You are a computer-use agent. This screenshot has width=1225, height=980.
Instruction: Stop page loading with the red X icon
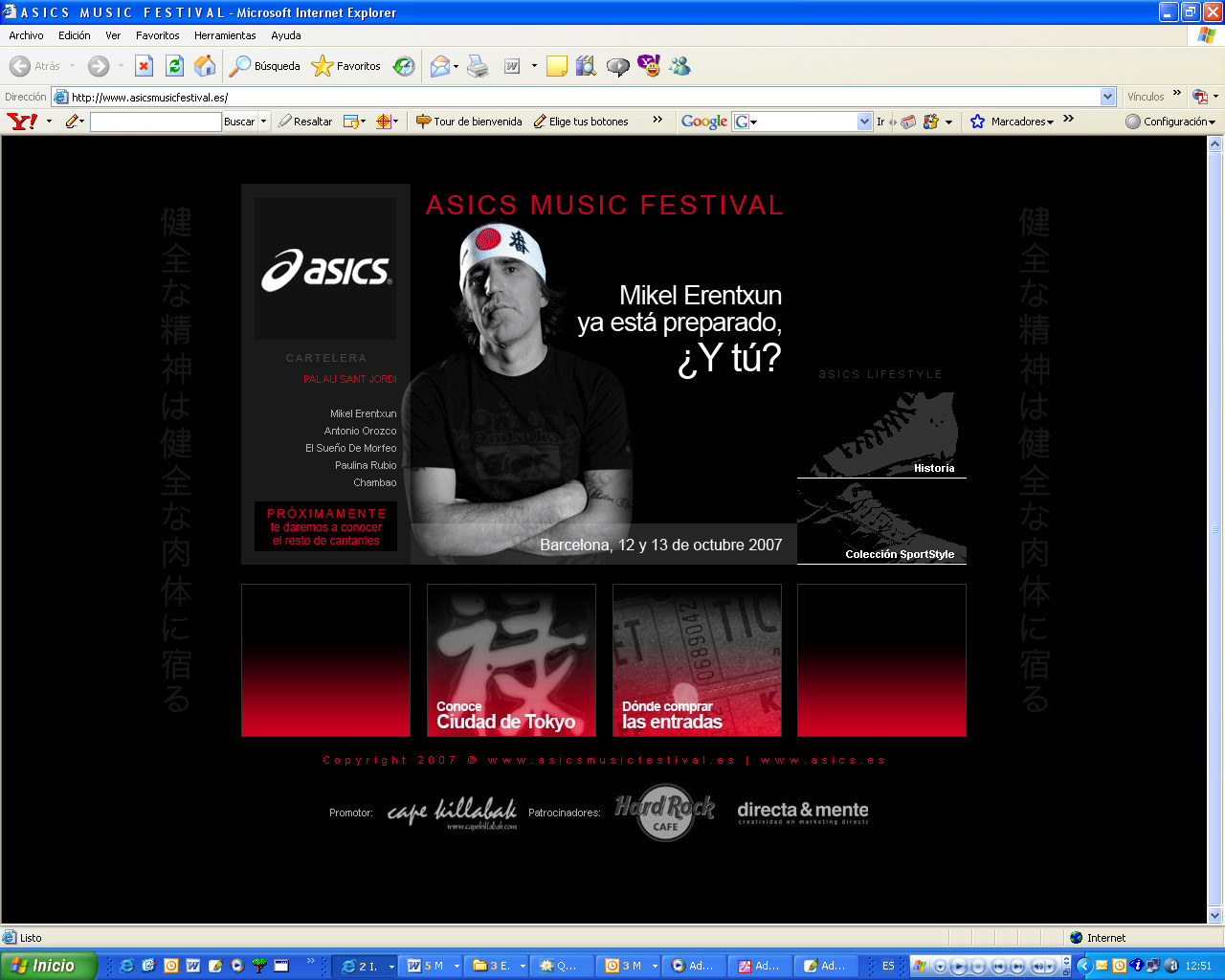pyautogui.click(x=144, y=66)
